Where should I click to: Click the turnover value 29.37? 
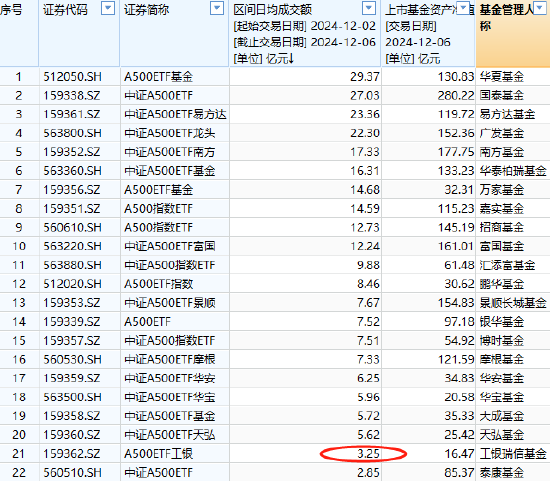click(x=365, y=76)
